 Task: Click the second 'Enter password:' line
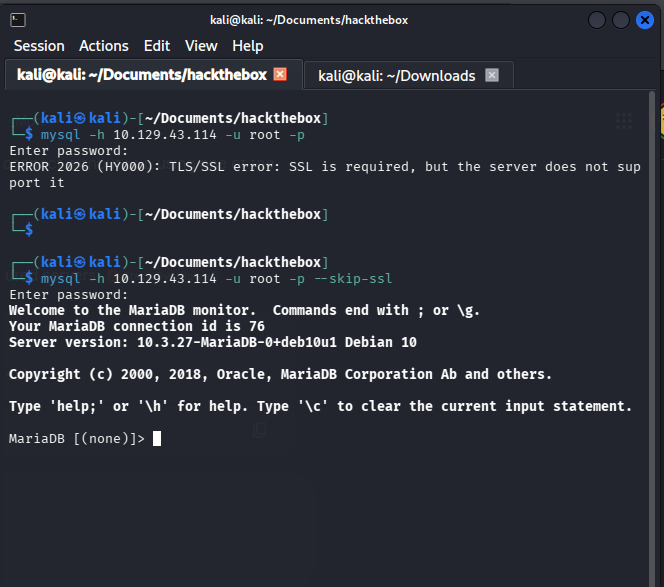[x=68, y=294]
